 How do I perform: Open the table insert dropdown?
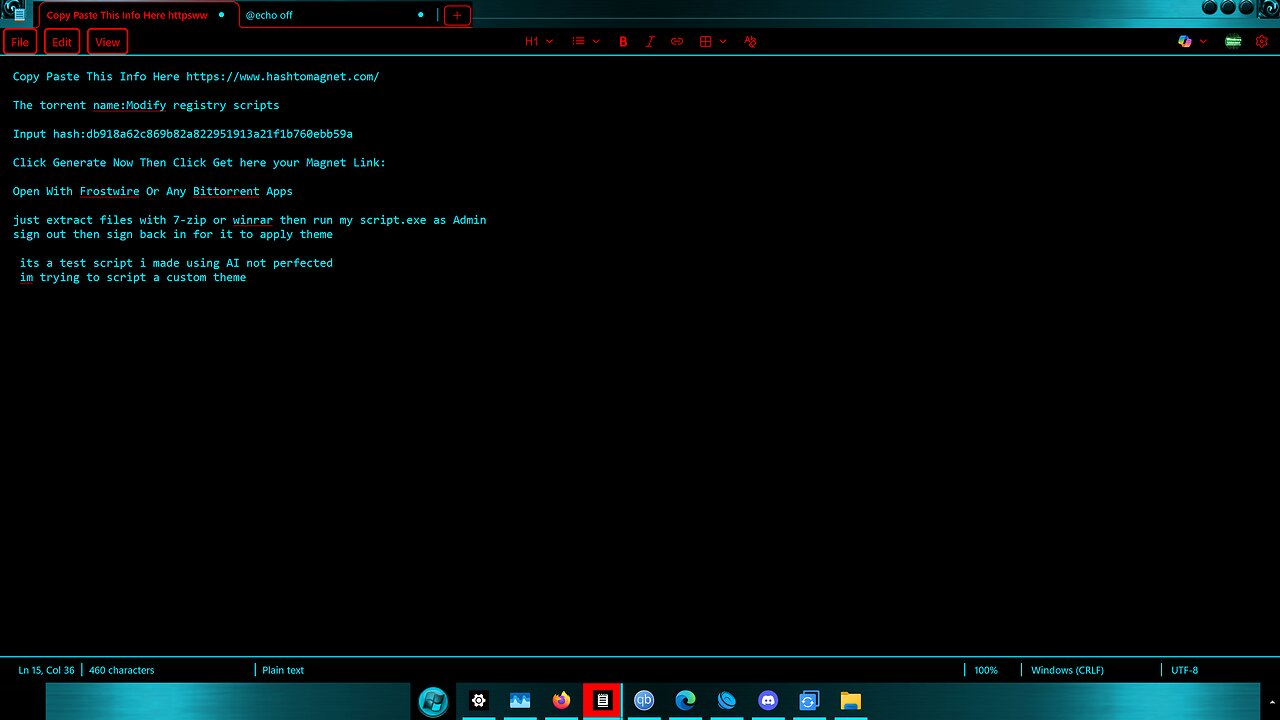pos(713,42)
